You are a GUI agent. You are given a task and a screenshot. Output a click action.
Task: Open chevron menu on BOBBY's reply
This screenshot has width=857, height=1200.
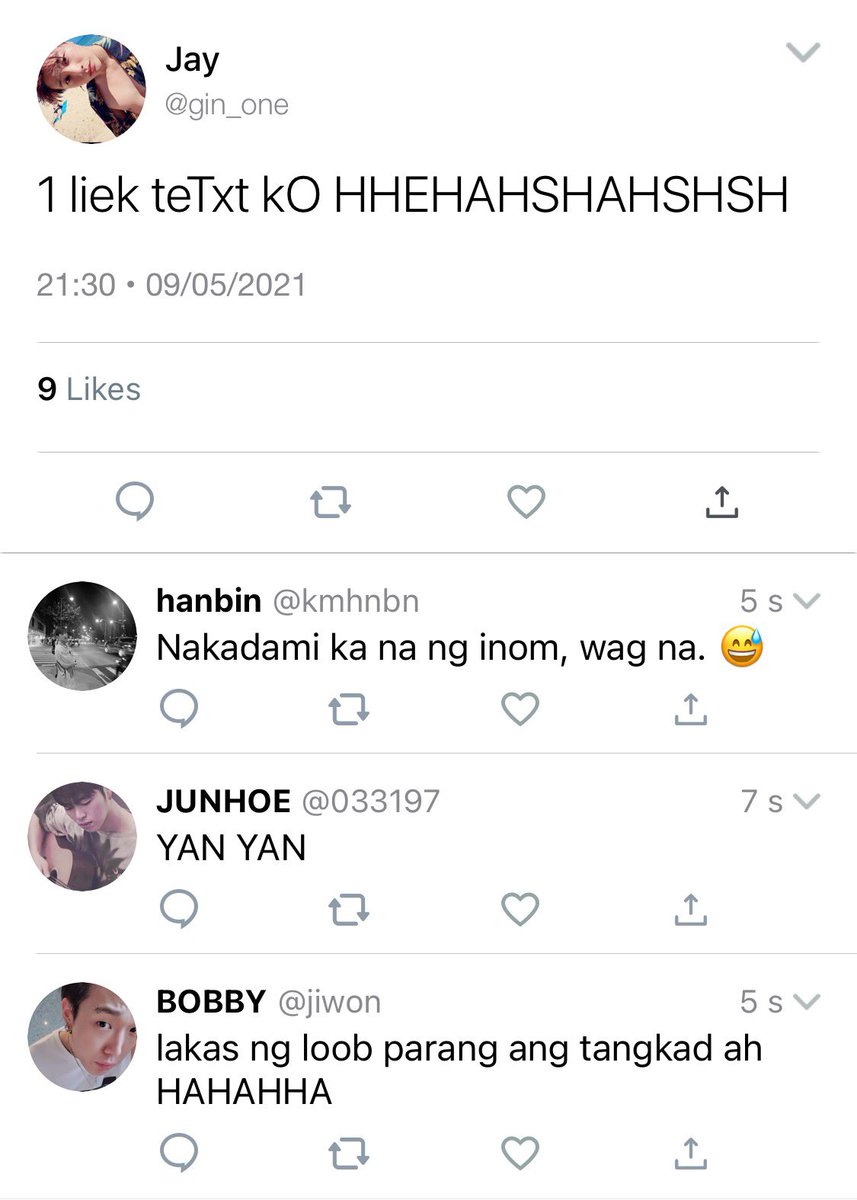[806, 1001]
